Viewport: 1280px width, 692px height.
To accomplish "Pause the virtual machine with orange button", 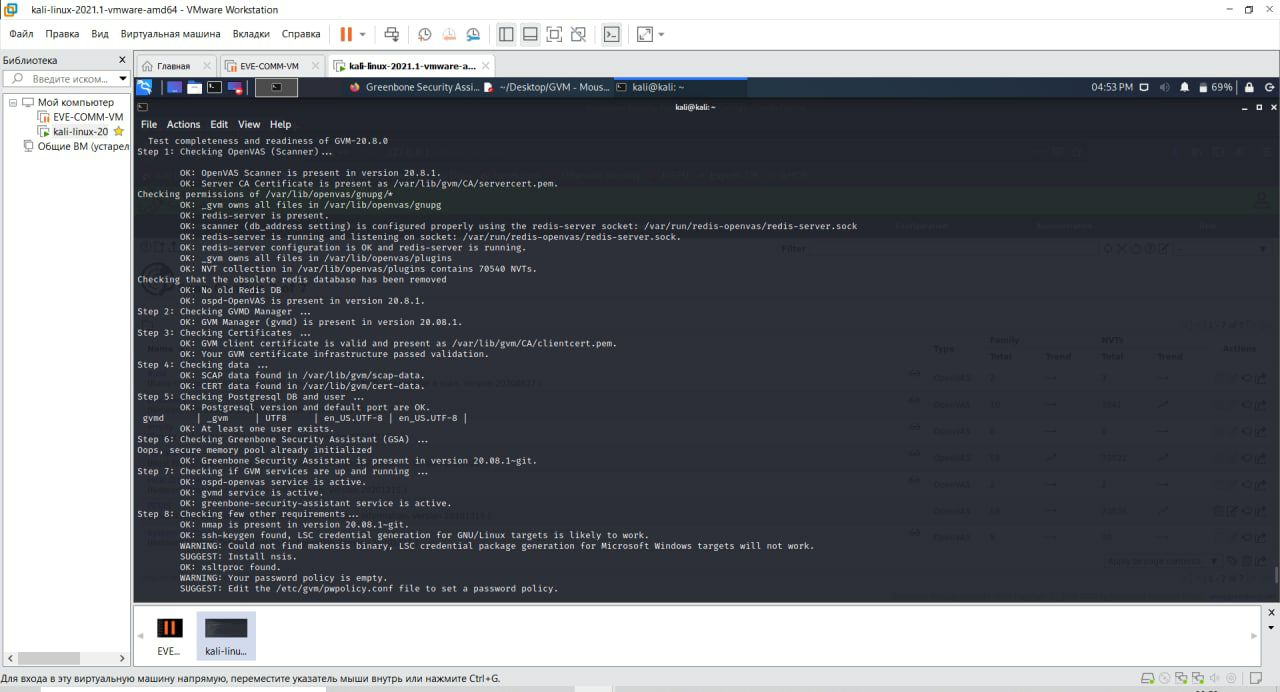I will pos(346,34).
